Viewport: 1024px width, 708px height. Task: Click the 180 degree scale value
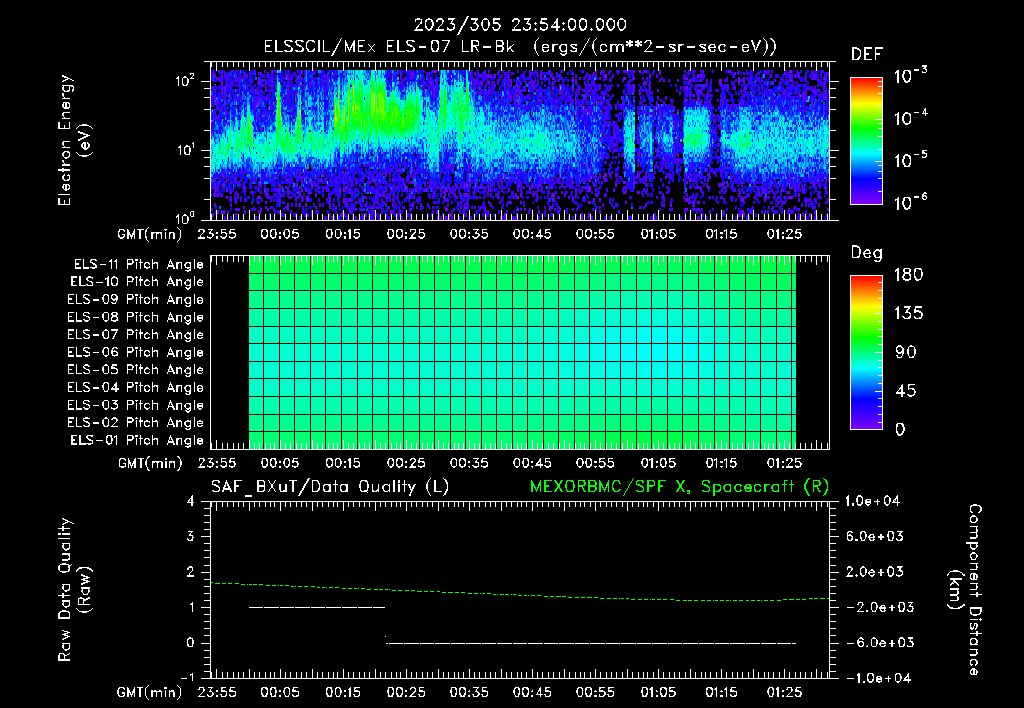[908, 275]
